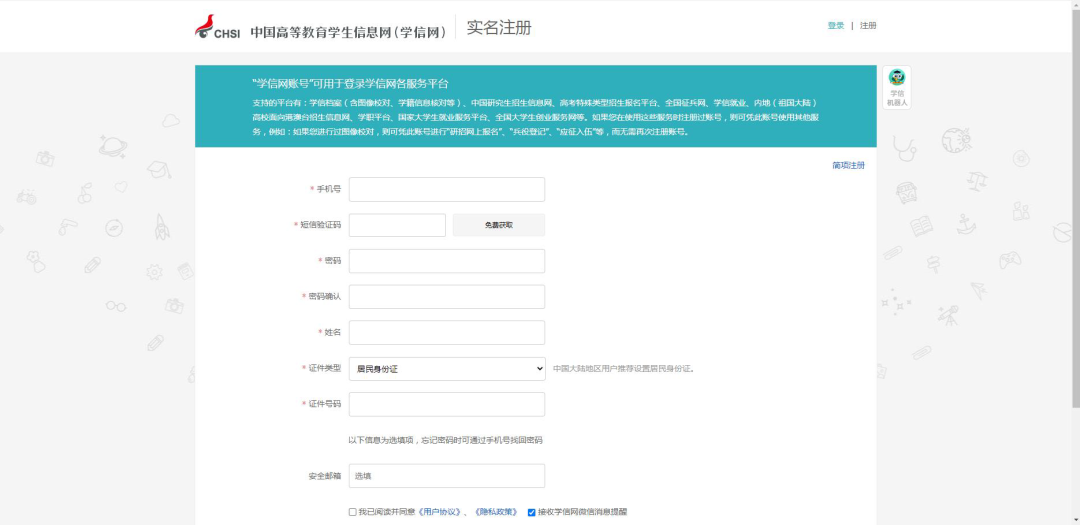Screen dimensions: 1080x525
Task: Focus the 安全邮箱 optional input field
Action: pos(446,476)
